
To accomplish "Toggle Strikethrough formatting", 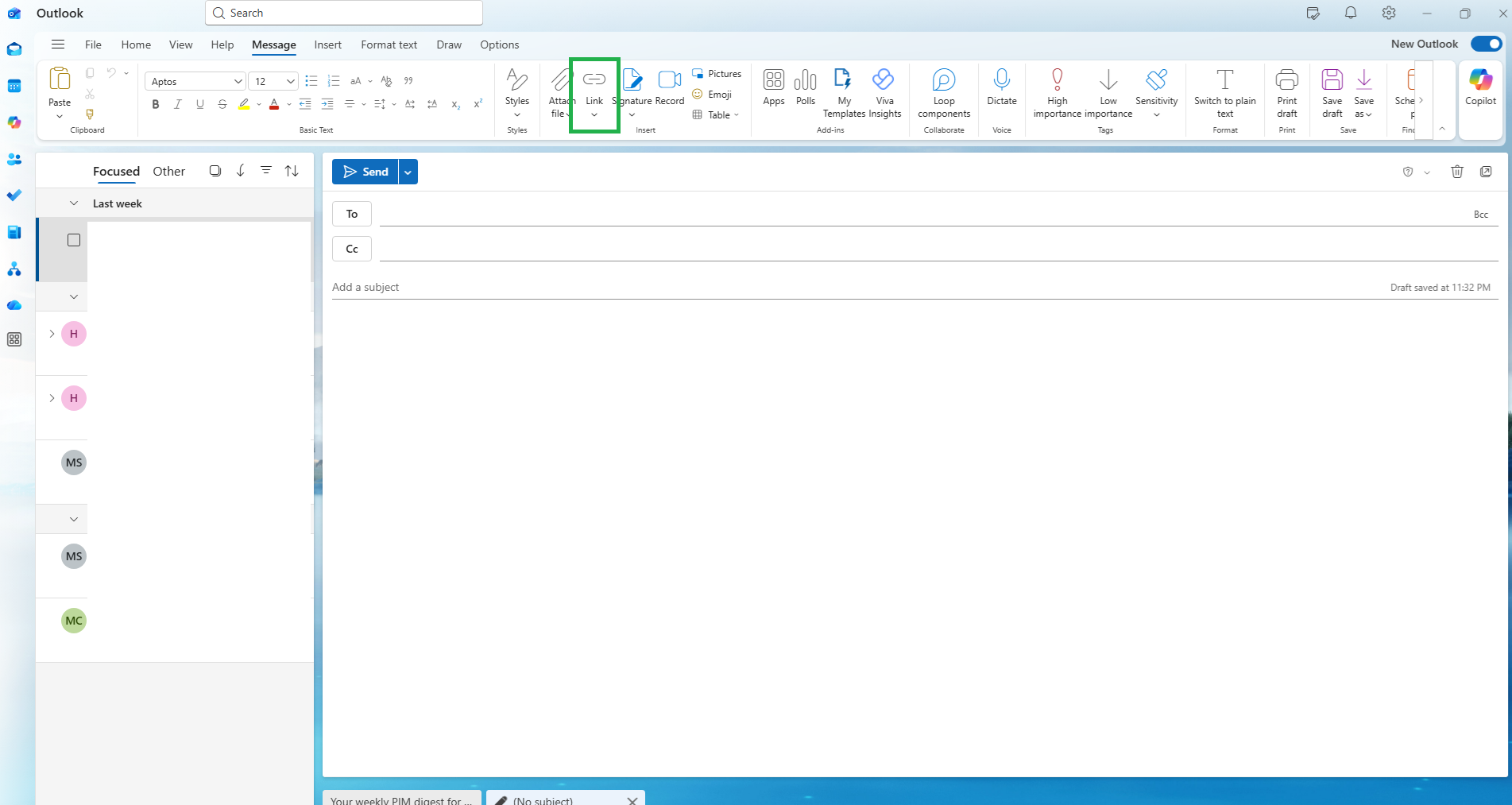I will [x=222, y=104].
